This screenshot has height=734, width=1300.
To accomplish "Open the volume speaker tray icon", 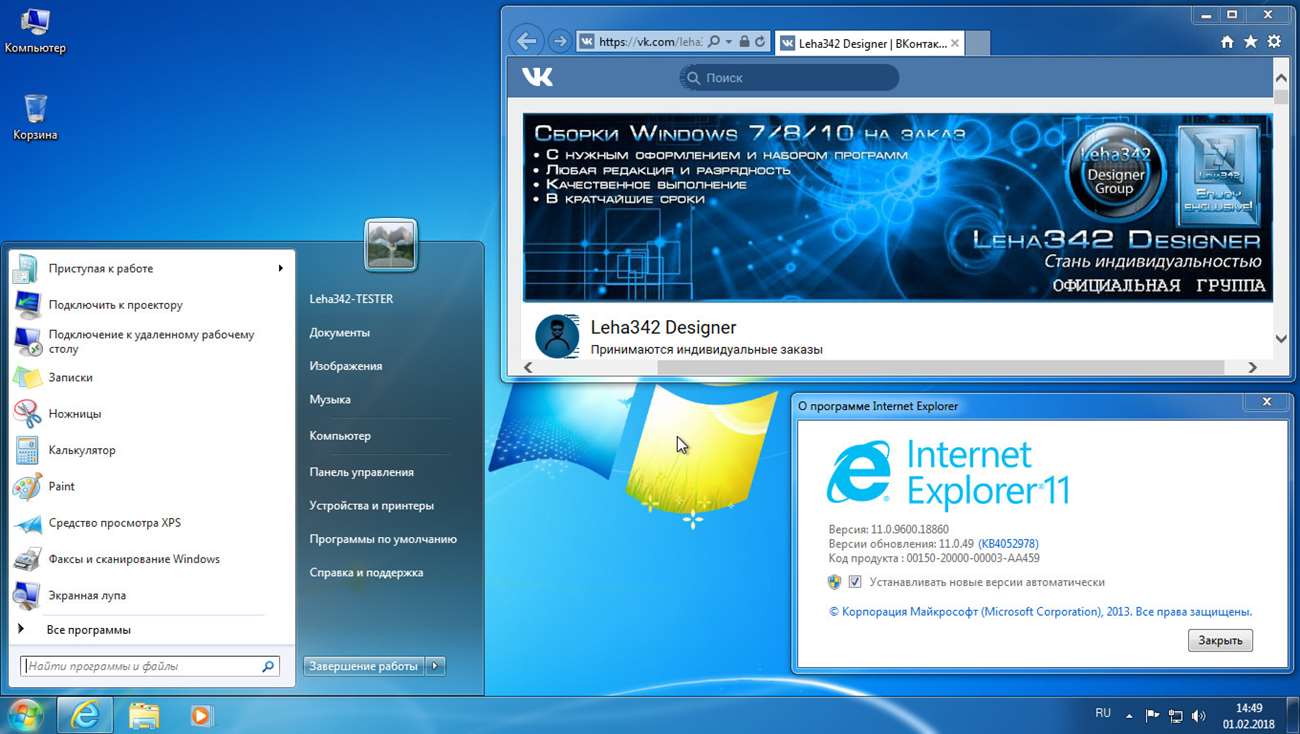I will [x=1199, y=716].
